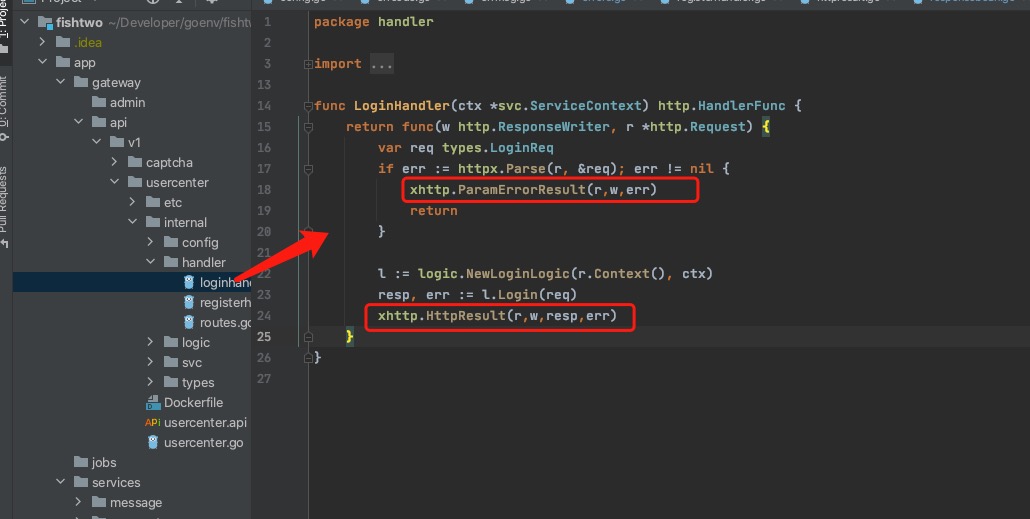Collapse the internal folder chevron
The image size is (1030, 519).
(x=133, y=222)
